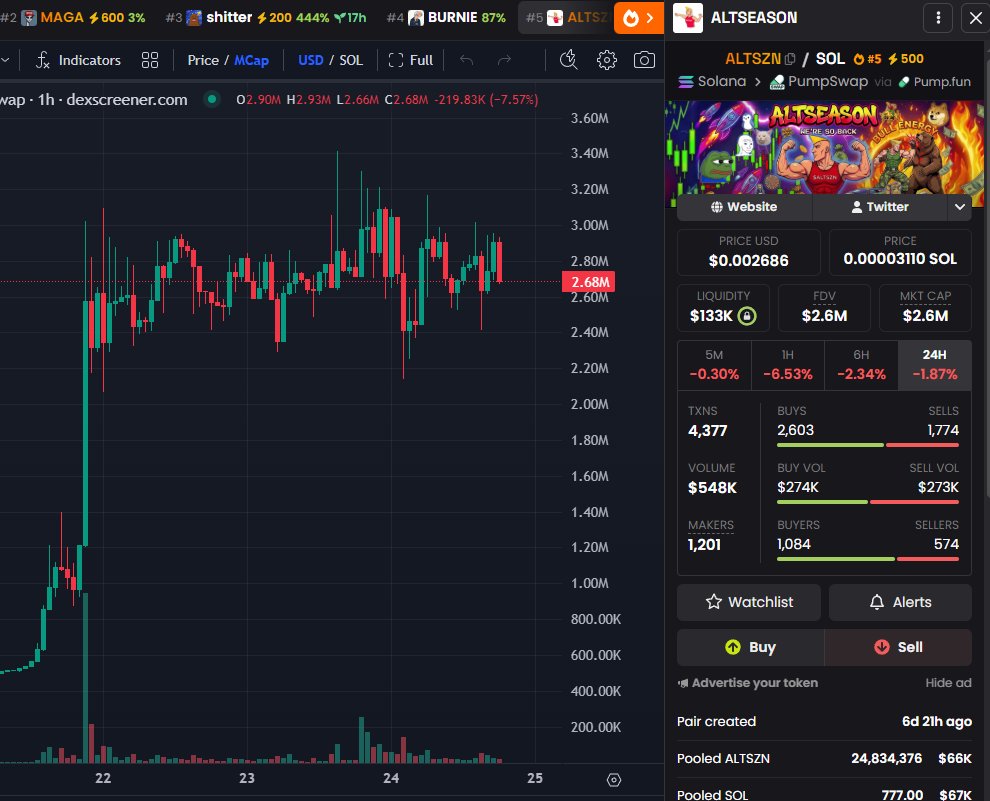This screenshot has width=990, height=801.
Task: Add pair to Watchlist
Action: pyautogui.click(x=749, y=602)
